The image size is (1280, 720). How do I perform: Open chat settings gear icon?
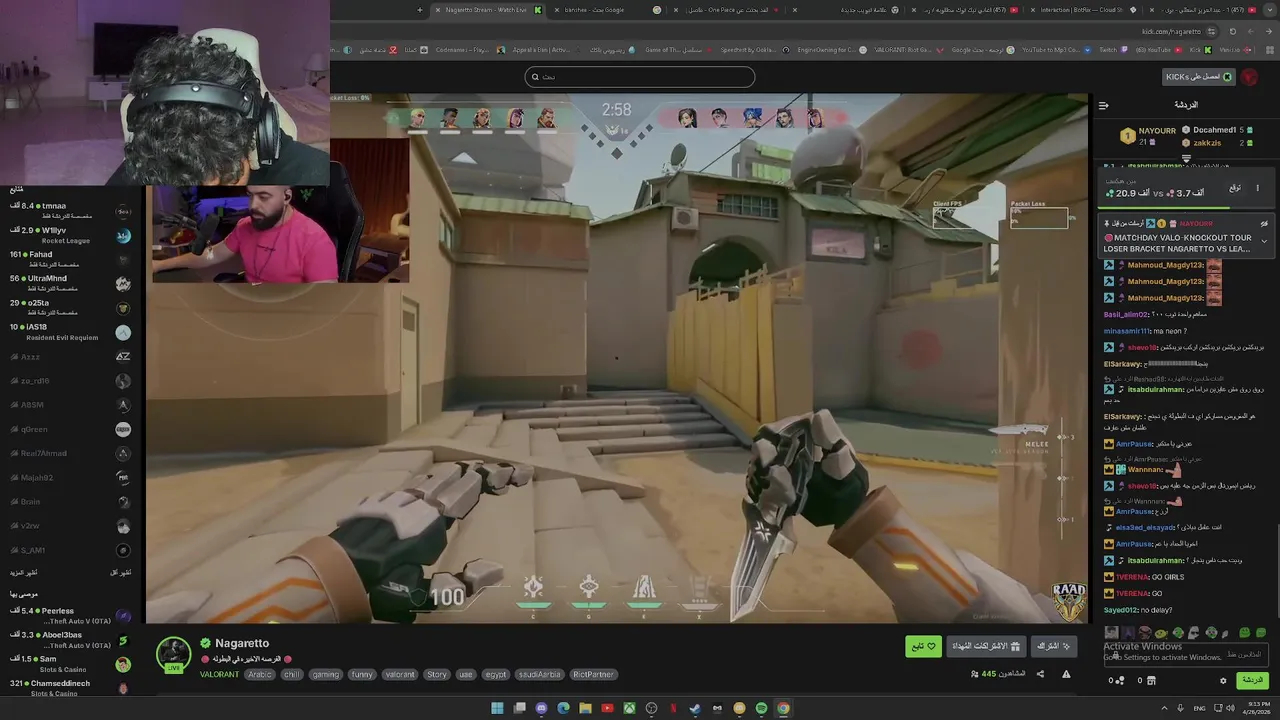point(1223,681)
